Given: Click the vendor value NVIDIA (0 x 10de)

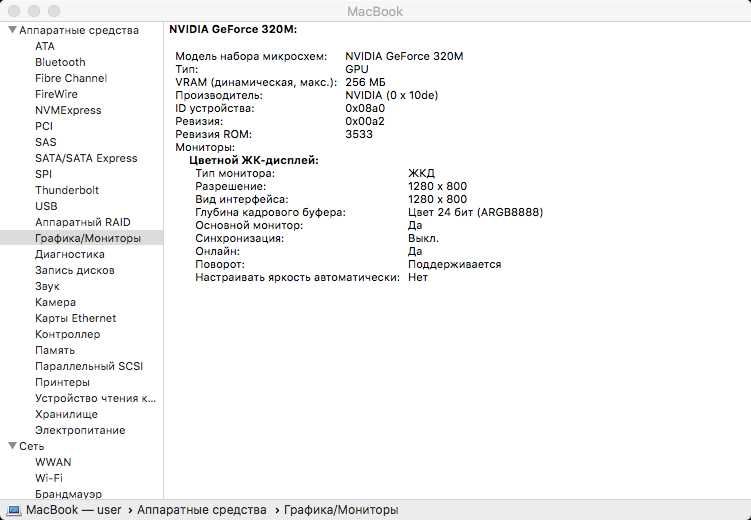Looking at the screenshot, I should click(392, 95).
